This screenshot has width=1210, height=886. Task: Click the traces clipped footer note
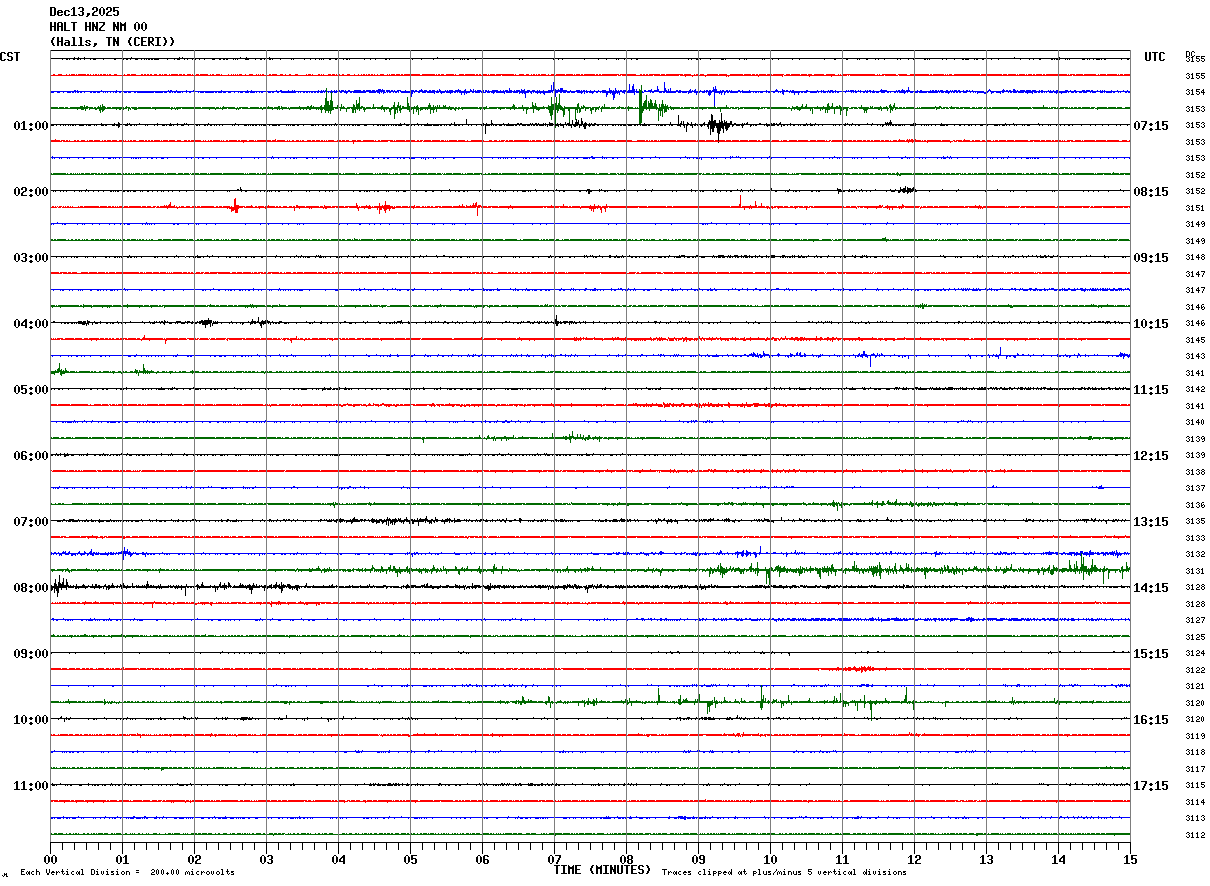[784, 873]
